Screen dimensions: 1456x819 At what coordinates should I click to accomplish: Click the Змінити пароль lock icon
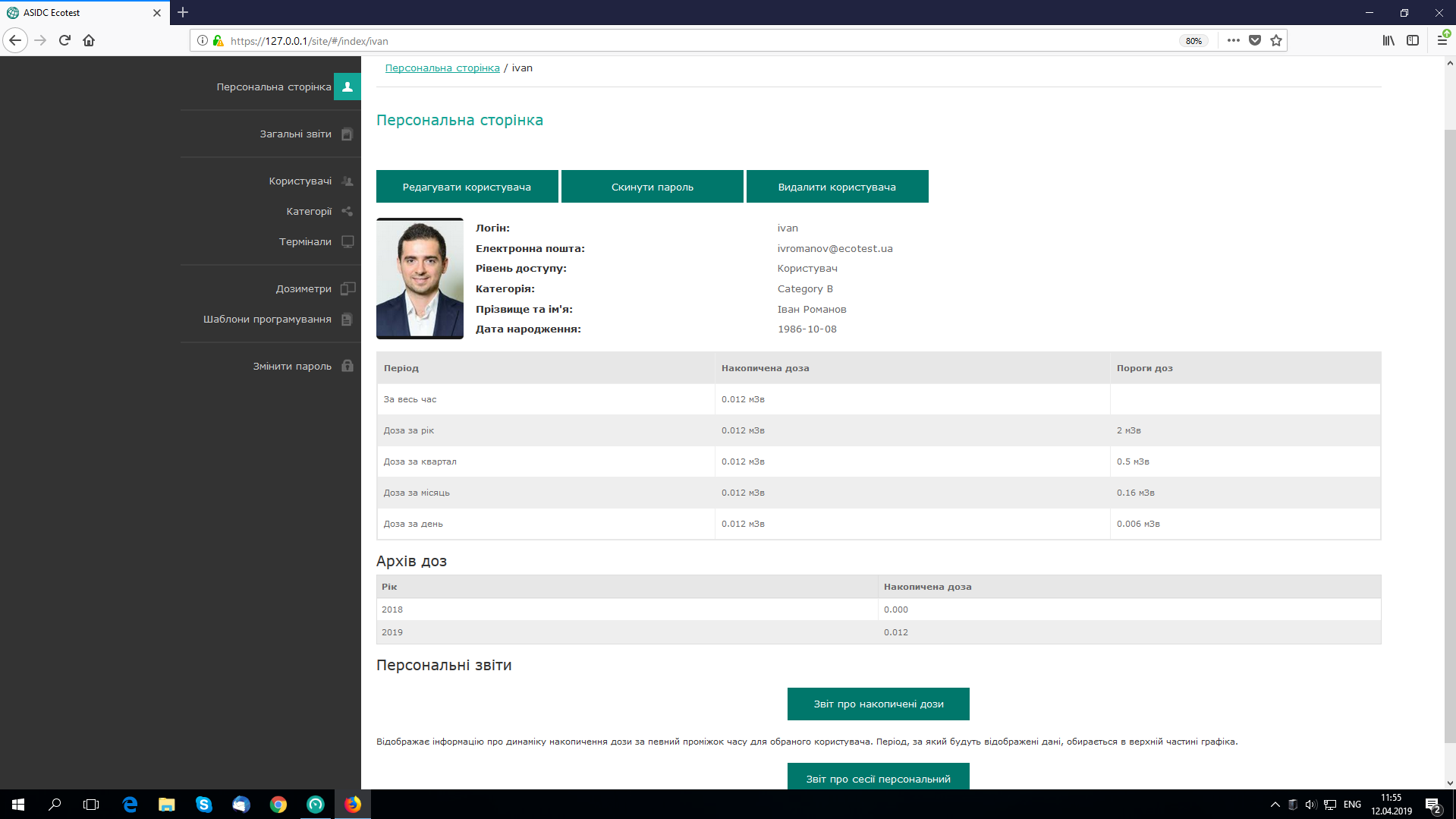(x=347, y=367)
